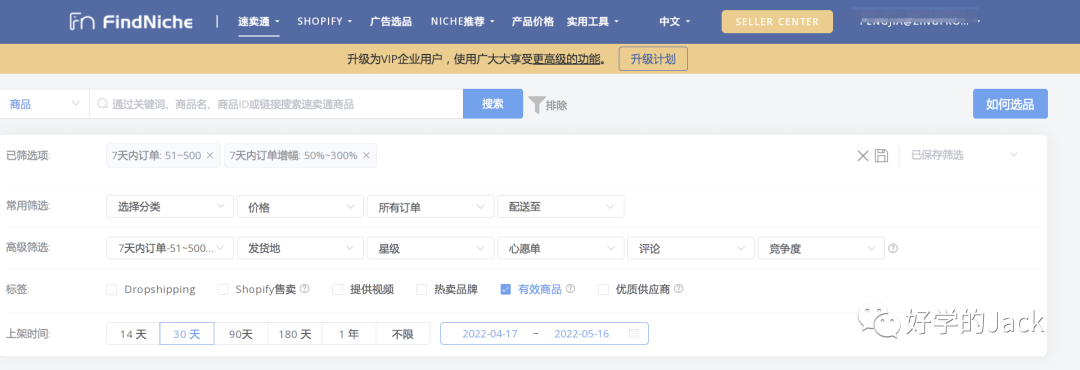Viewport: 1080px width, 370px height.
Task: Go to 广告选品
Action: pyautogui.click(x=391, y=21)
